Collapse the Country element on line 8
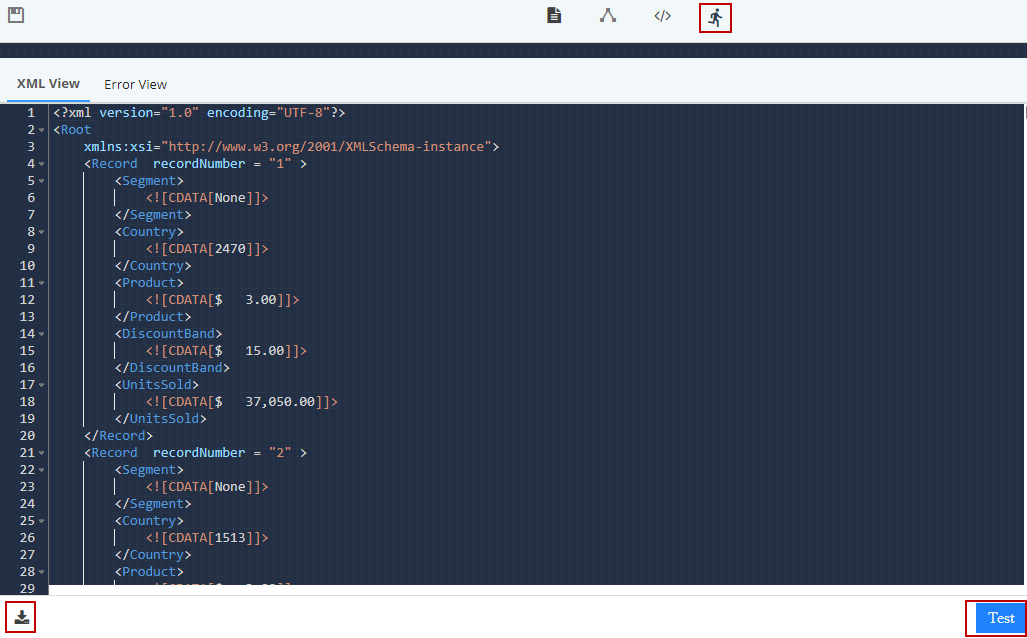 click(x=41, y=232)
